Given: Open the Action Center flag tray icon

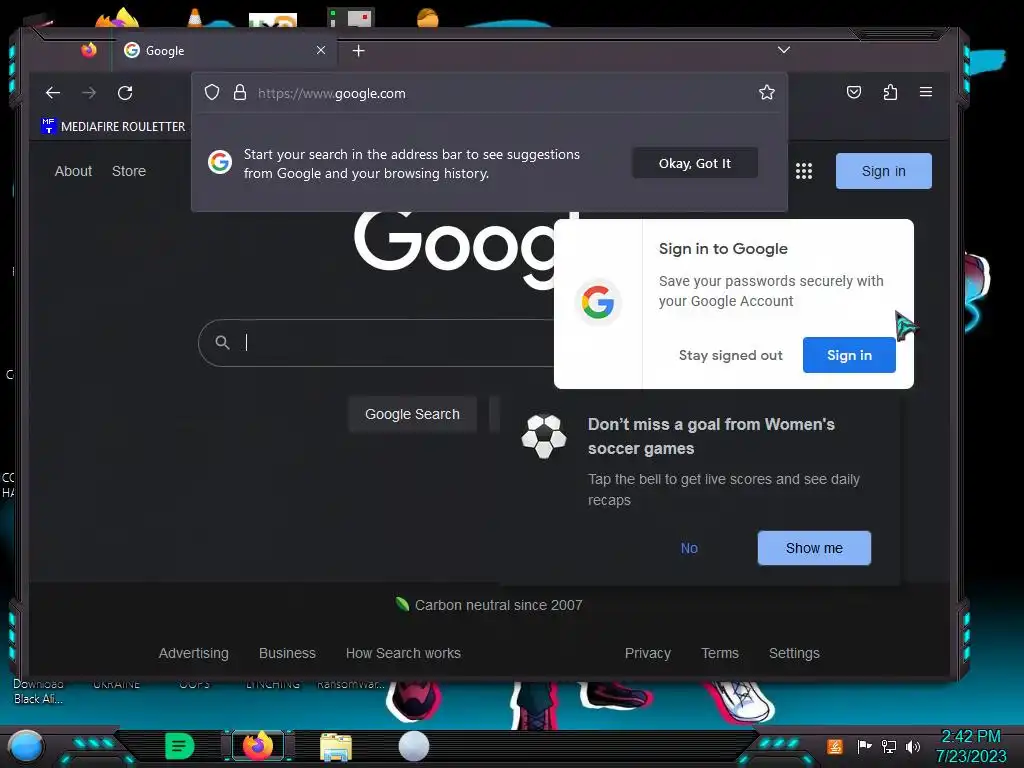Looking at the screenshot, I should (864, 746).
